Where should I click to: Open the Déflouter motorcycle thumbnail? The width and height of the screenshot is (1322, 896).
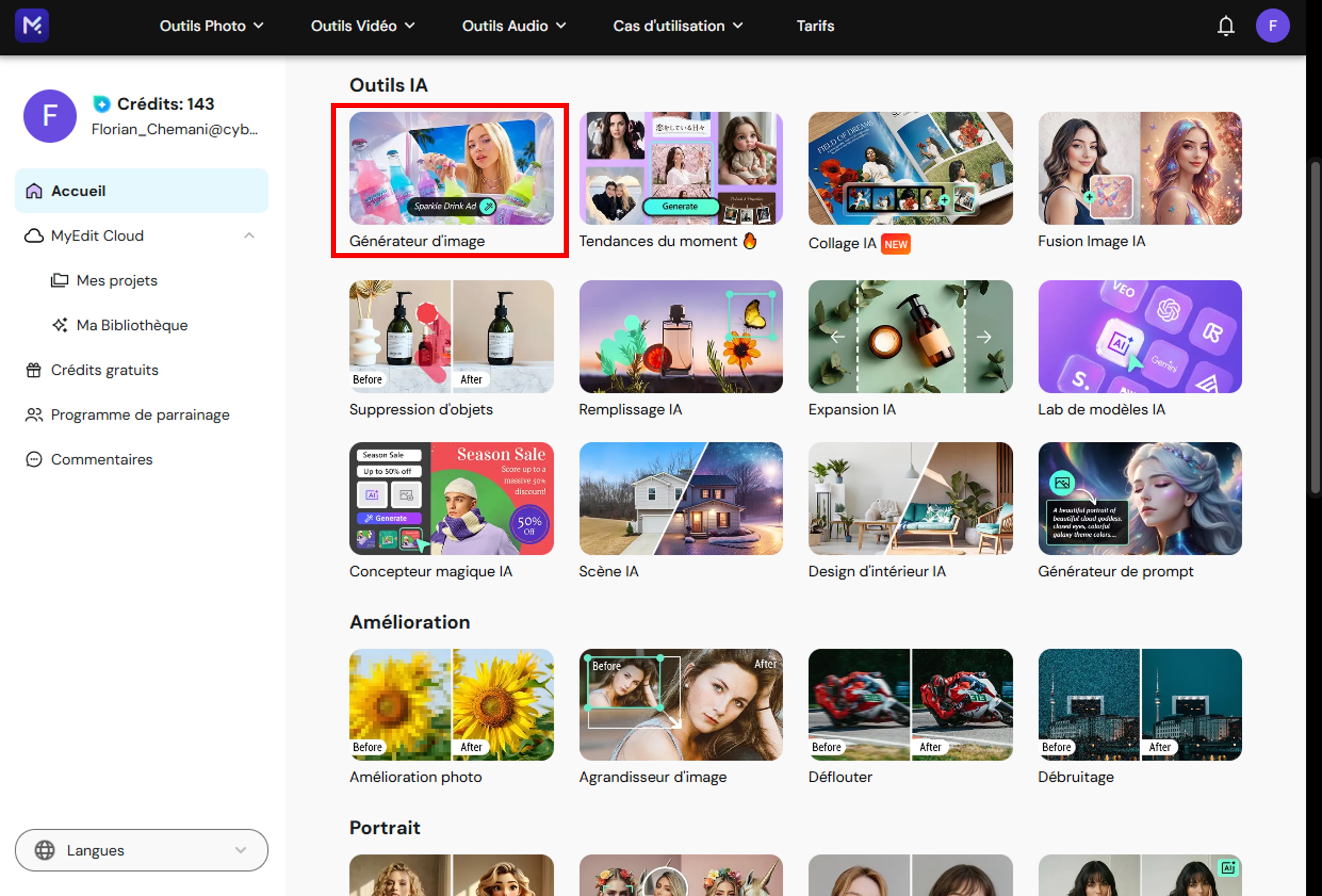click(x=910, y=705)
